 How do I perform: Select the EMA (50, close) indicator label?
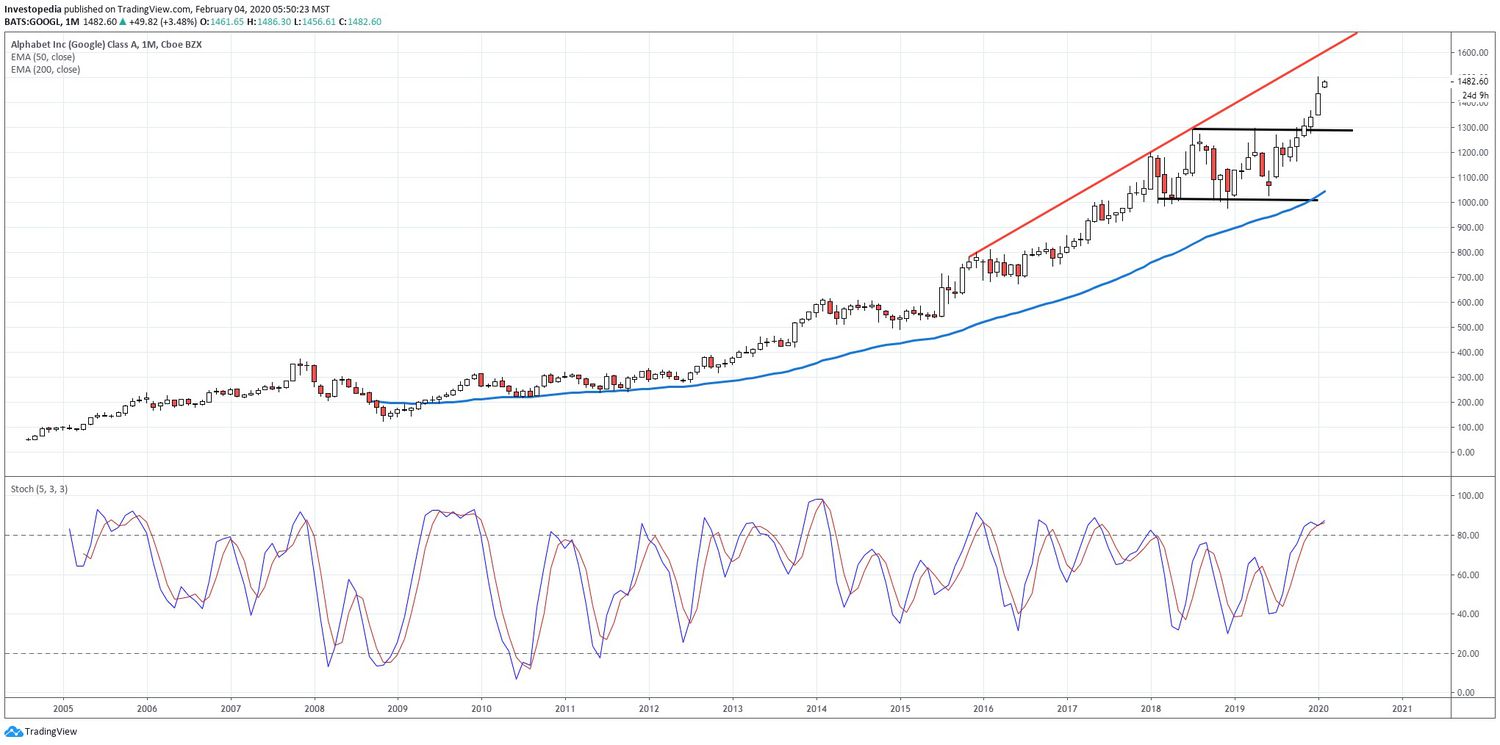point(45,57)
